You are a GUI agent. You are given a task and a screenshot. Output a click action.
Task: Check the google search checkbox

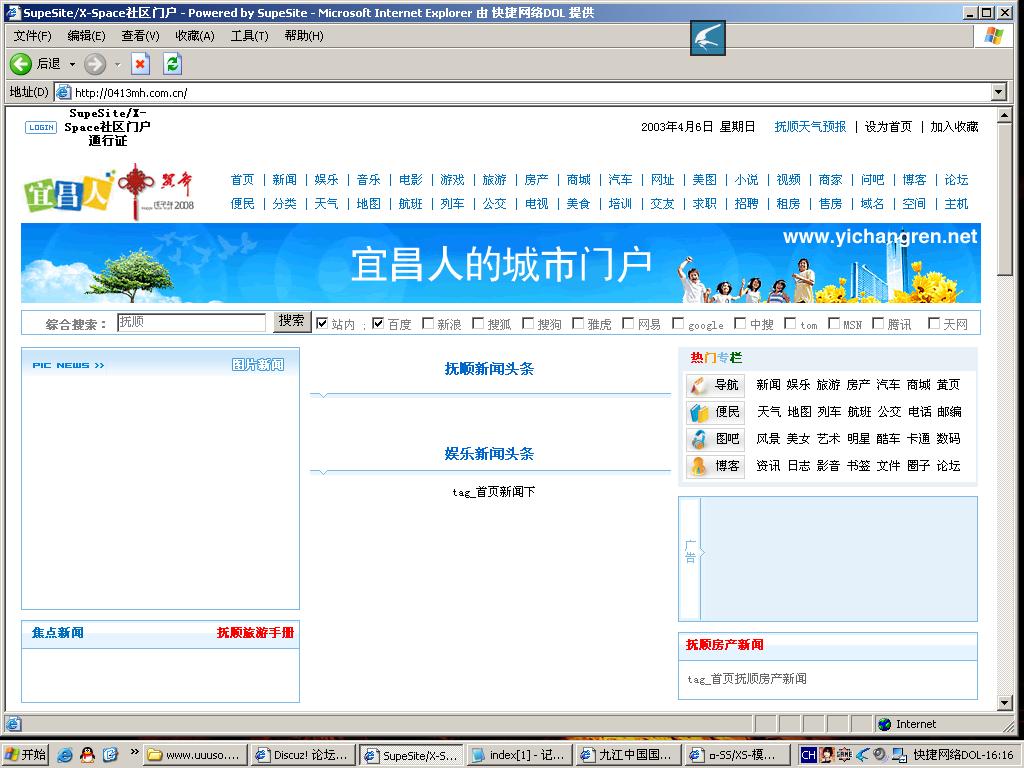tap(679, 323)
